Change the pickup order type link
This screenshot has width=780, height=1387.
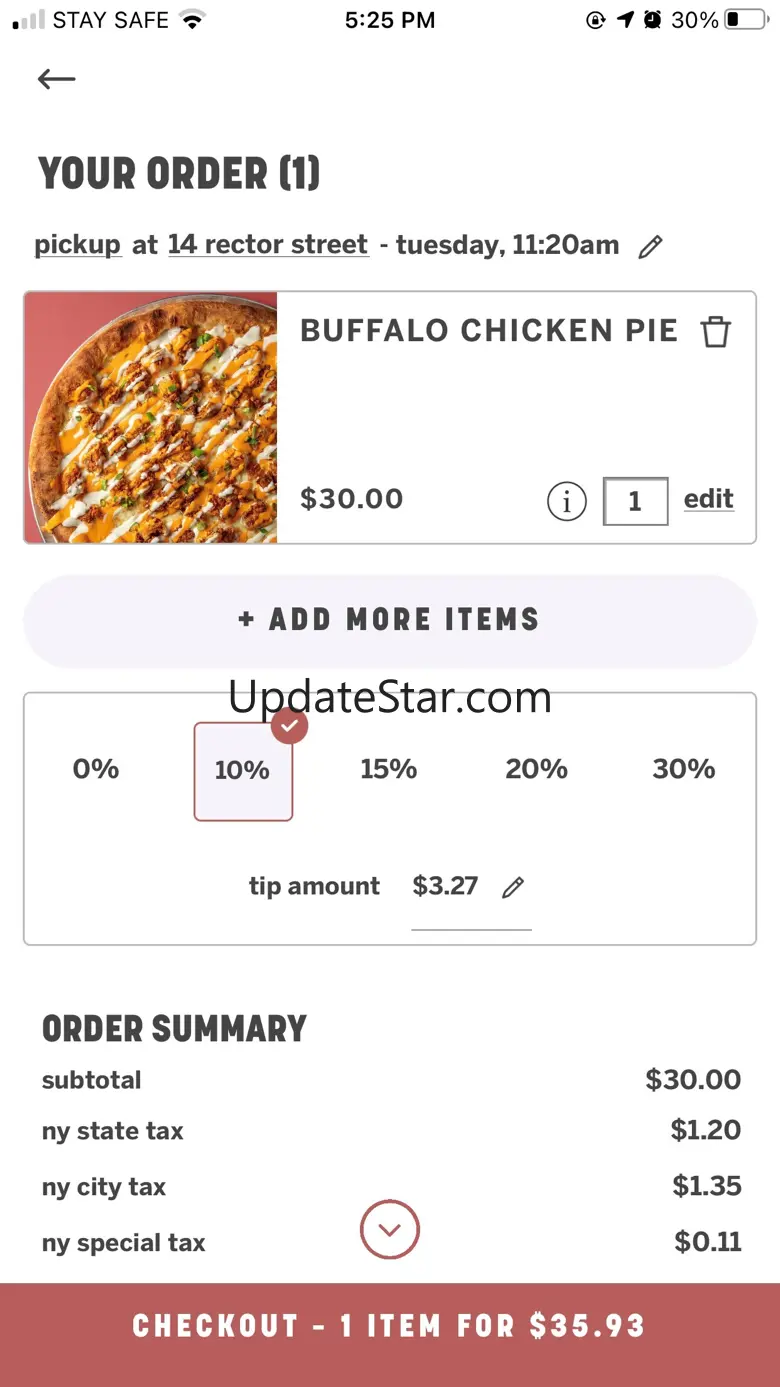(x=78, y=245)
